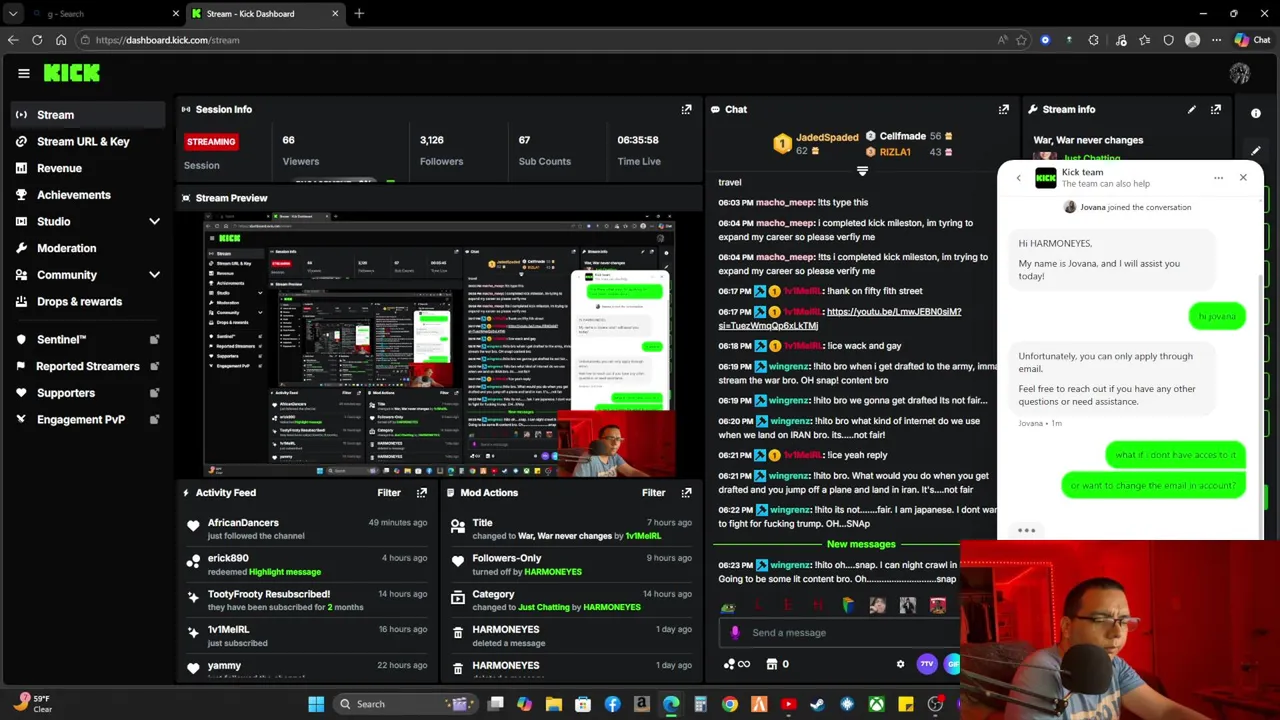Open the support chat options (three dots)
The image size is (1280, 720).
[1218, 178]
